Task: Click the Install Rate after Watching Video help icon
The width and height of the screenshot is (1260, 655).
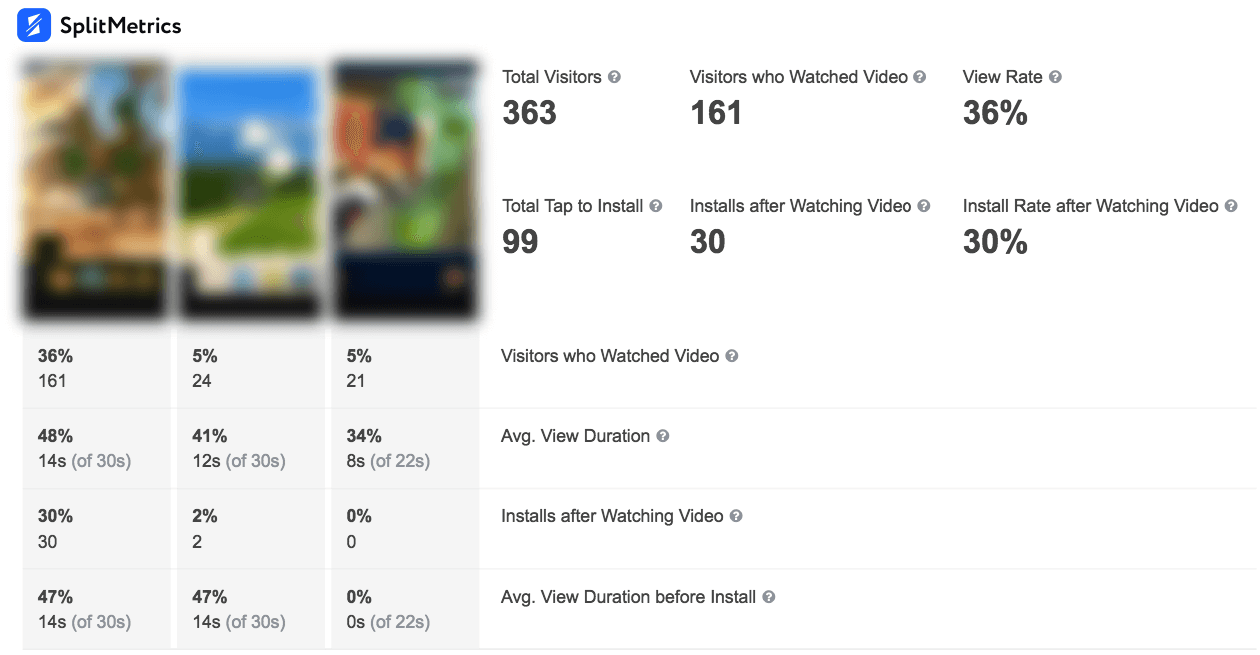Action: tap(1231, 206)
